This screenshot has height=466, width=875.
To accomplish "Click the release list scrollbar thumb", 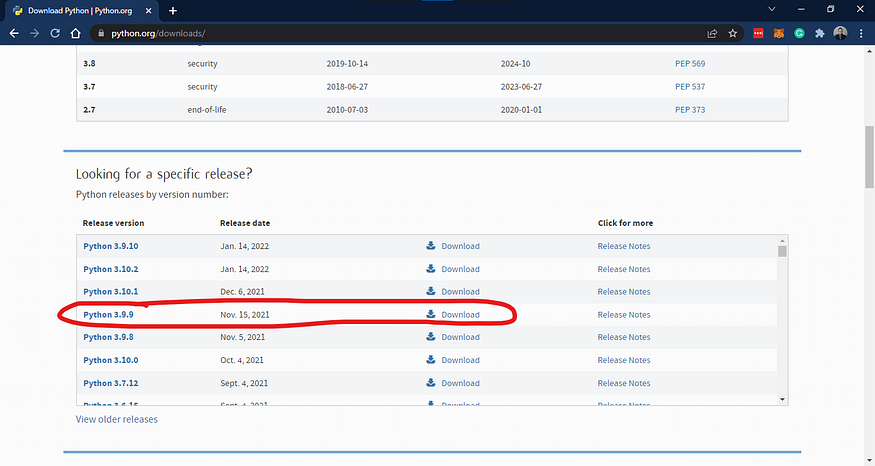I will coord(782,251).
